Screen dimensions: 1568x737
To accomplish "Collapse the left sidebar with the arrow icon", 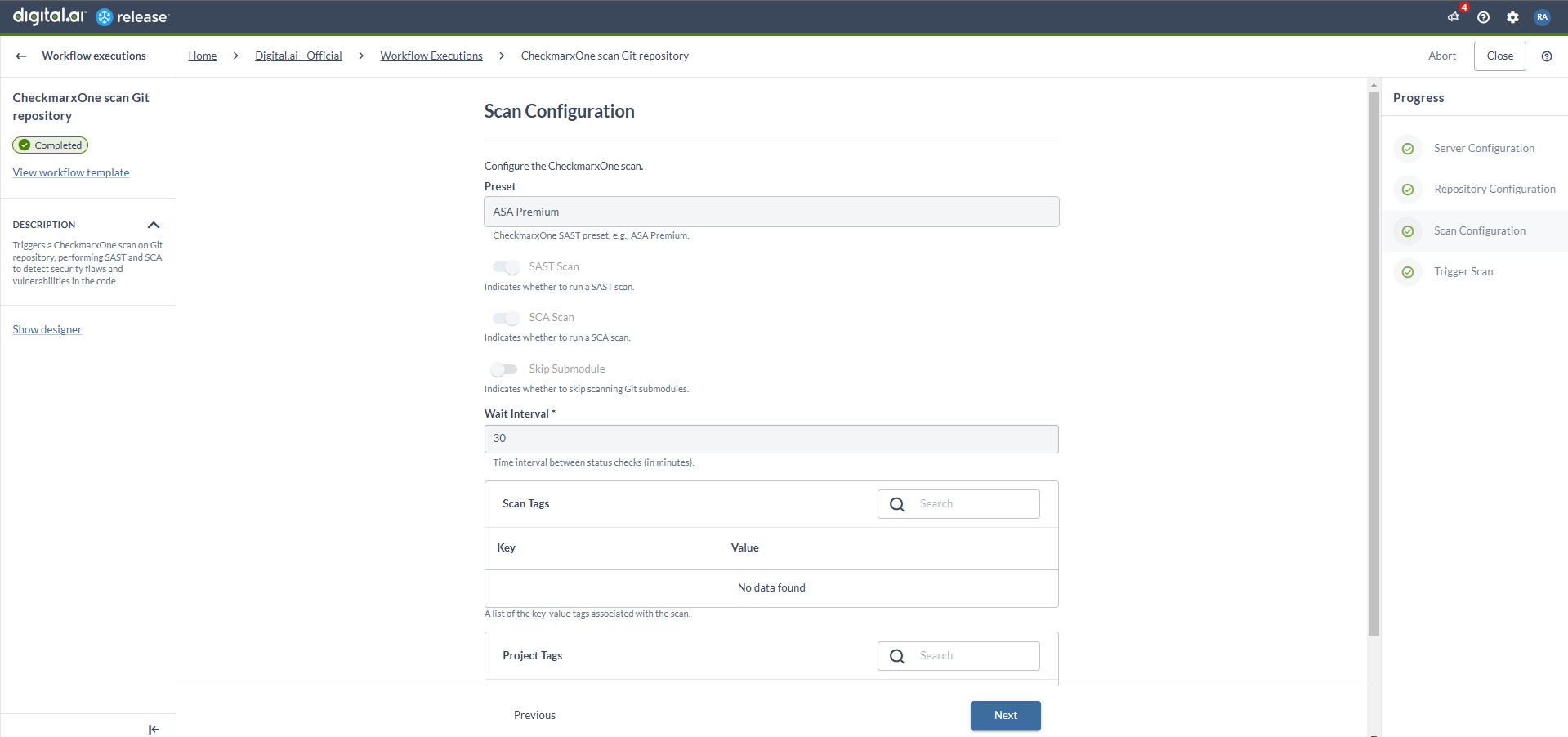I will [154, 729].
